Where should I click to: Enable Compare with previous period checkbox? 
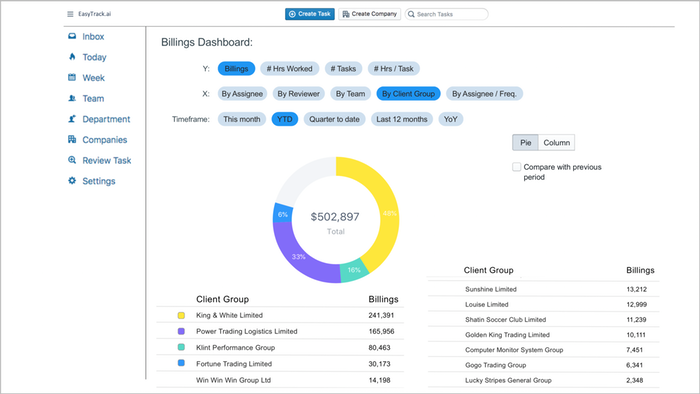point(517,167)
